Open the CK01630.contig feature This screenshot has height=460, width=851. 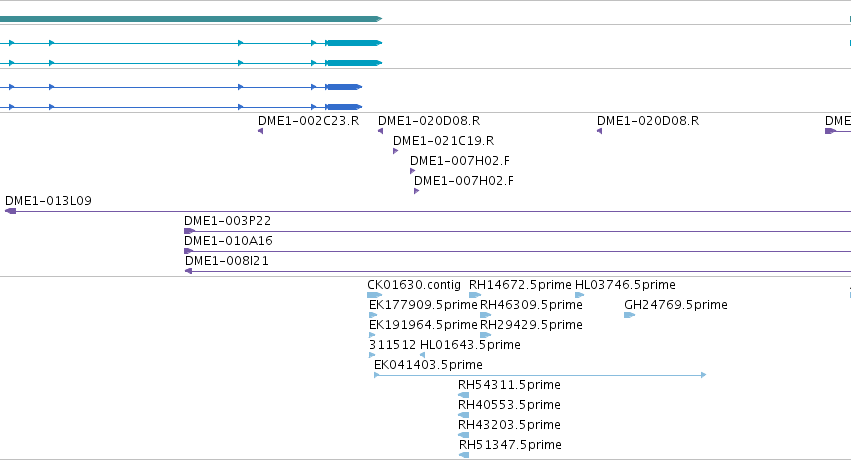click(414, 285)
